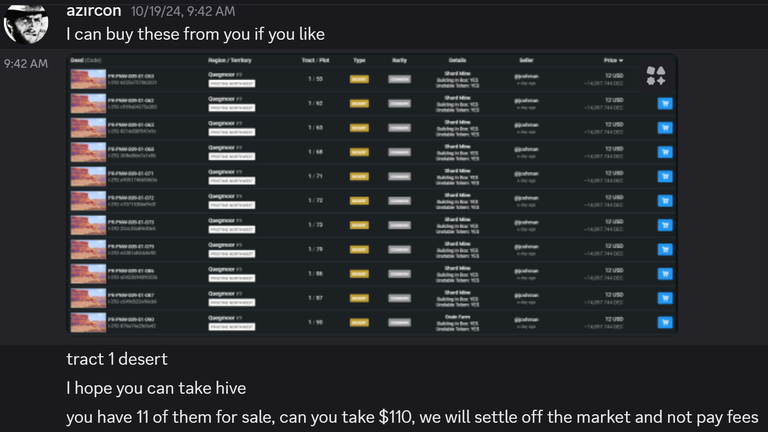The height and width of the screenshot is (432, 768).
Task: Click the seller name in the plot 73 row
Action: 526,222
